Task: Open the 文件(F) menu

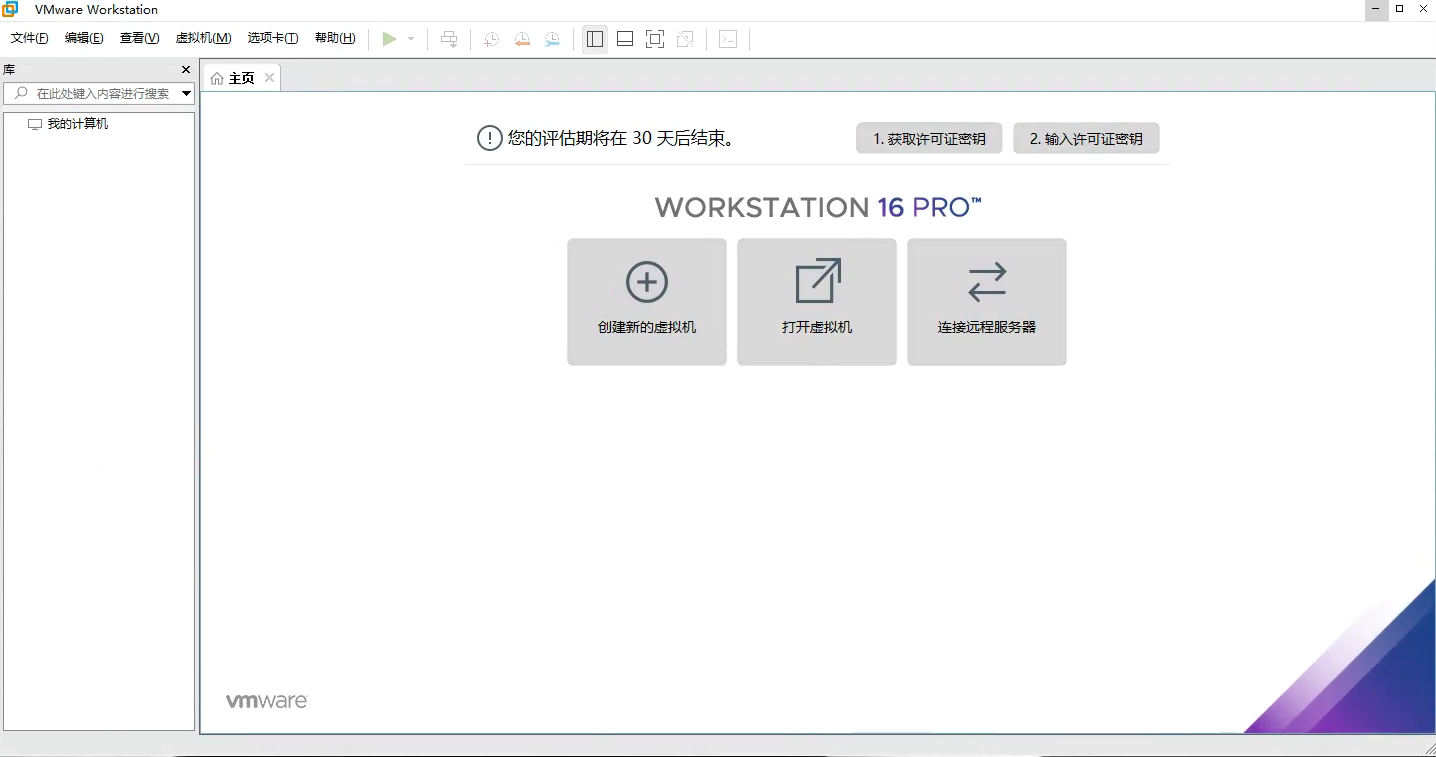Action: [x=30, y=38]
